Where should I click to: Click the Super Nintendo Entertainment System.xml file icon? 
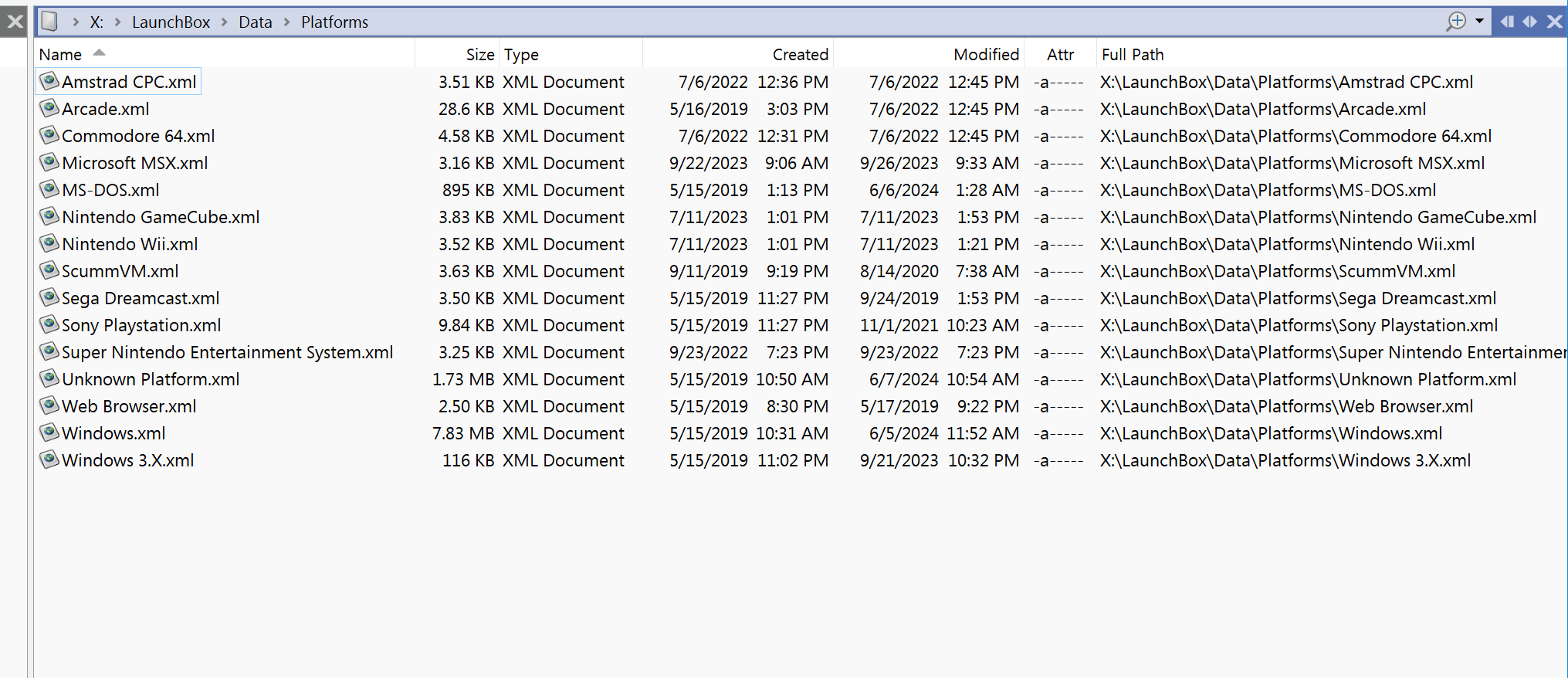pyautogui.click(x=49, y=351)
